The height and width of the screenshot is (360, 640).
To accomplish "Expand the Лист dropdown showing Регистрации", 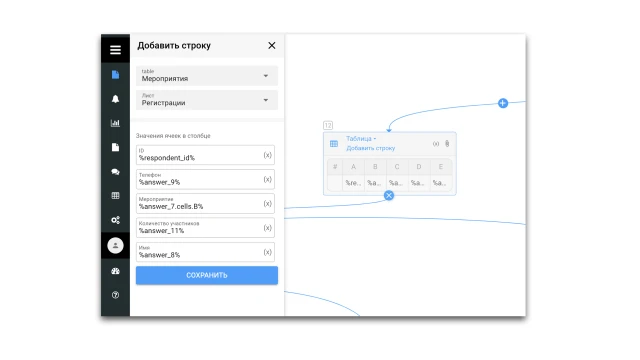I will (x=207, y=100).
